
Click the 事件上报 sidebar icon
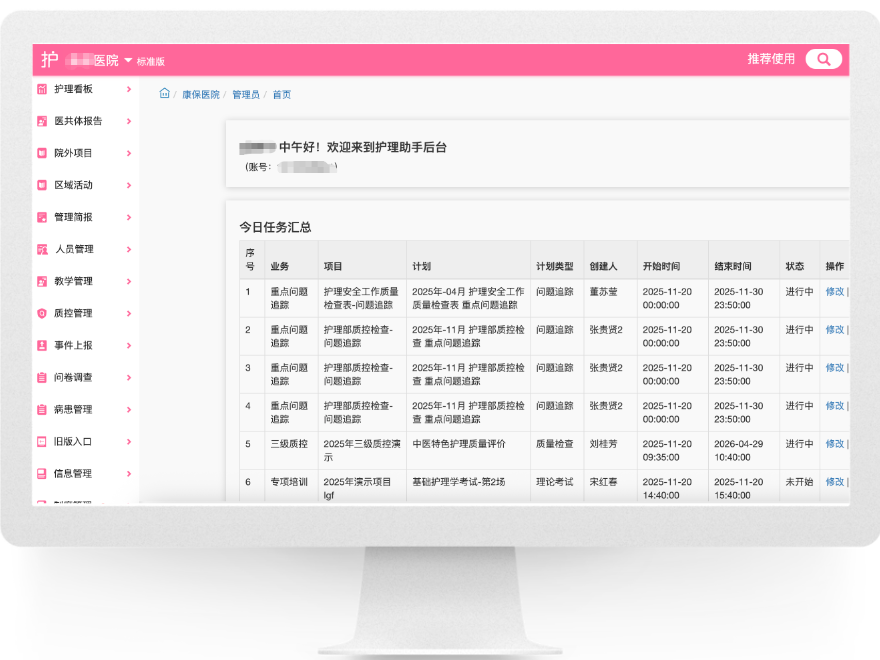(x=42, y=345)
